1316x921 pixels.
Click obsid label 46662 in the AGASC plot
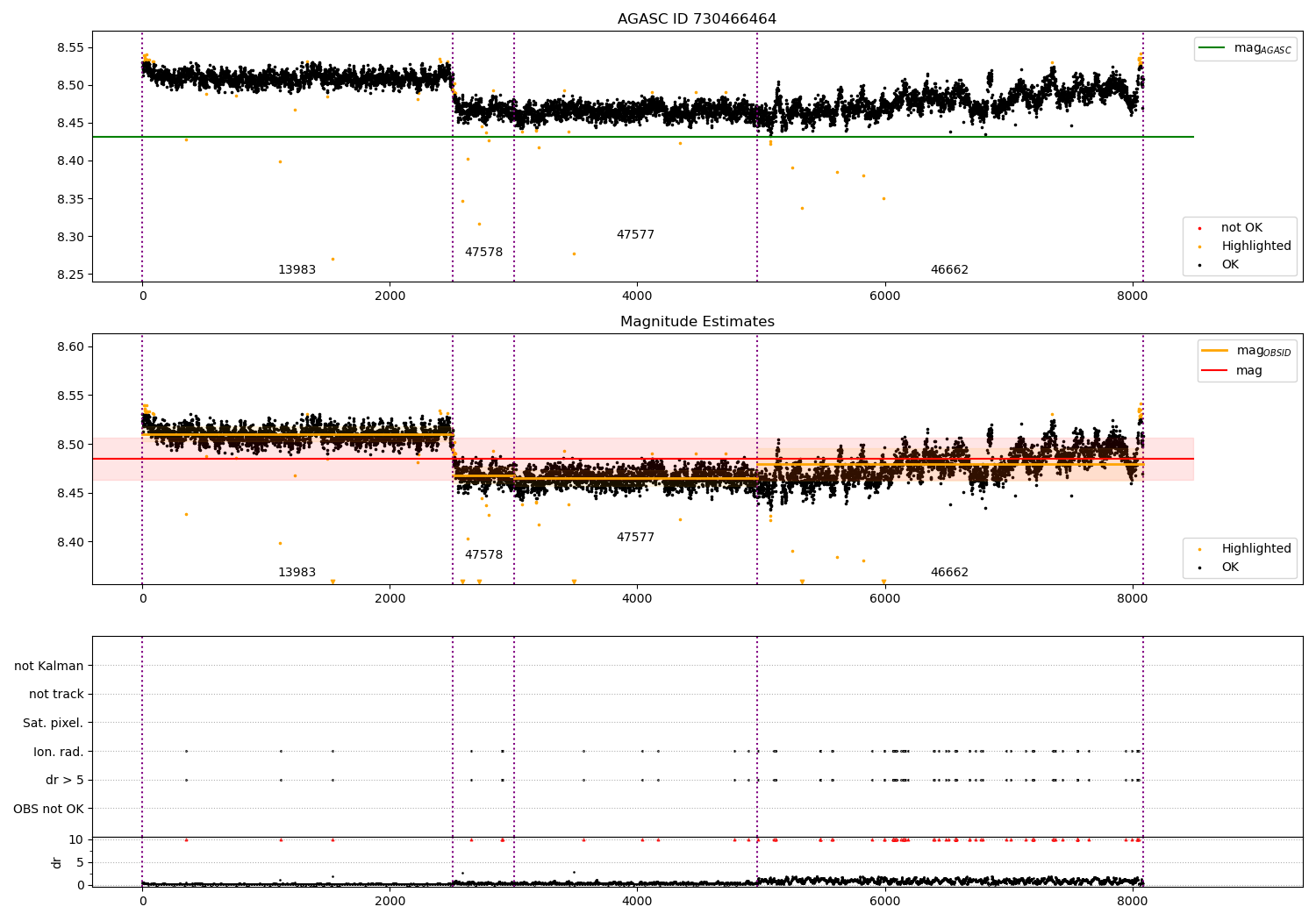pyautogui.click(x=949, y=270)
